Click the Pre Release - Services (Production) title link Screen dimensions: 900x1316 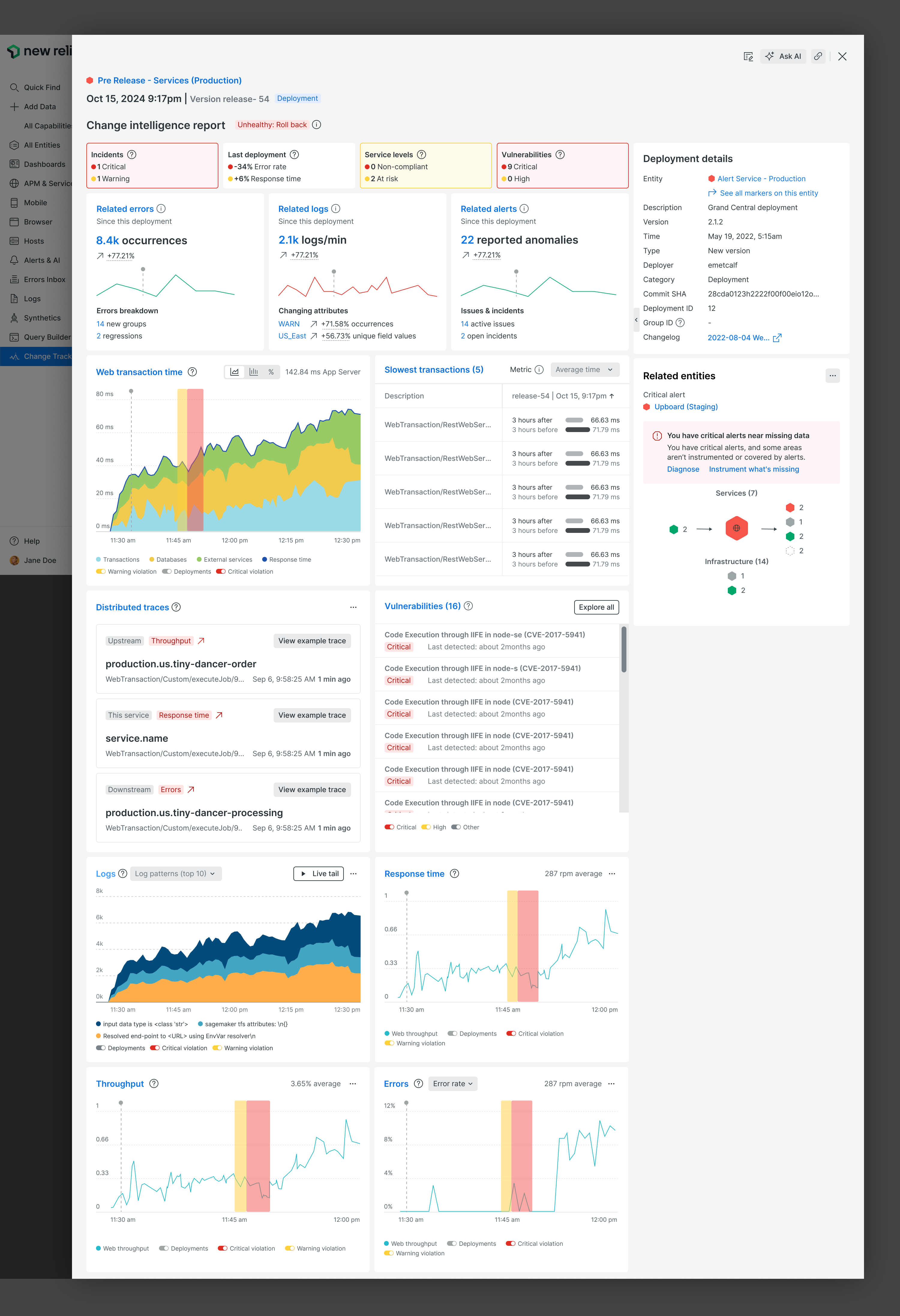[169, 80]
